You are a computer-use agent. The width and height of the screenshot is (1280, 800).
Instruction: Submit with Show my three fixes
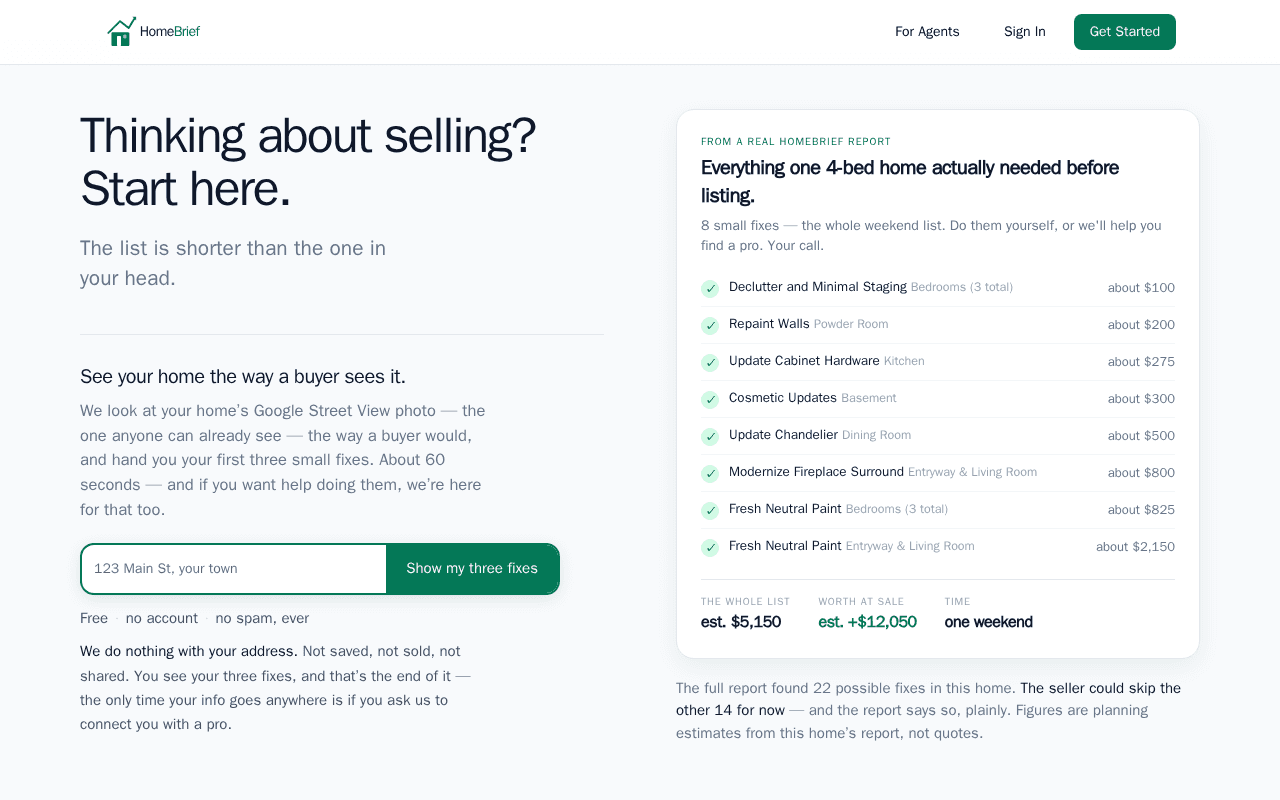click(472, 569)
